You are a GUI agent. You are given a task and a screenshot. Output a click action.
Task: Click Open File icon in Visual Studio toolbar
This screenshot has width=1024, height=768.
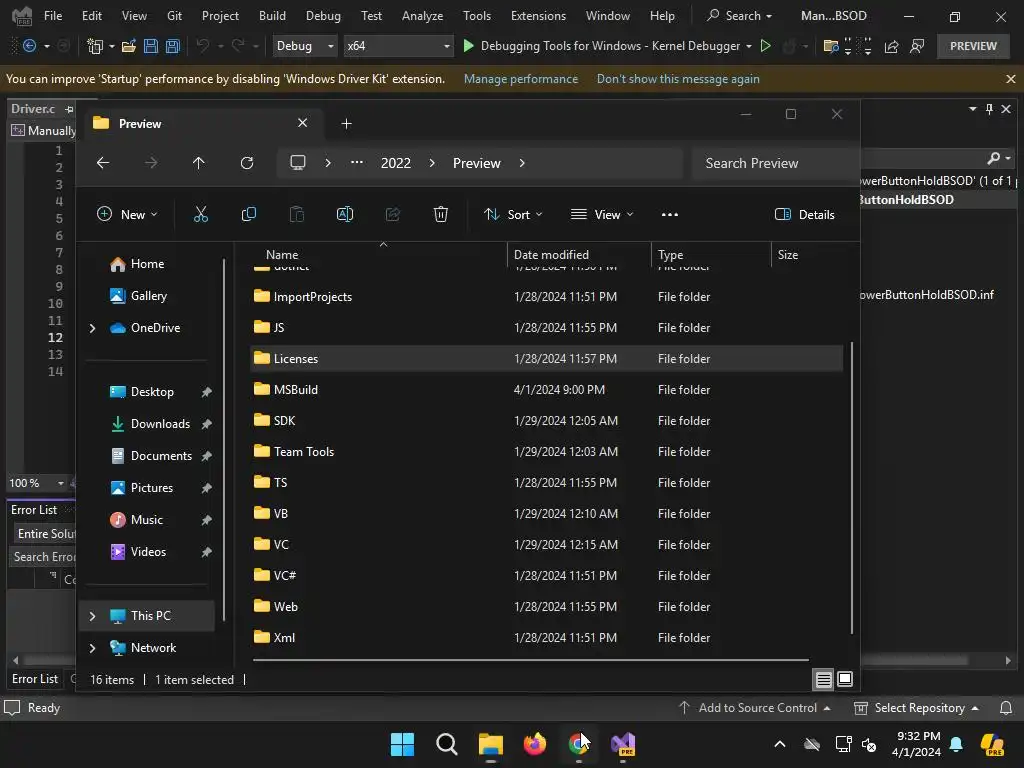[x=129, y=46]
